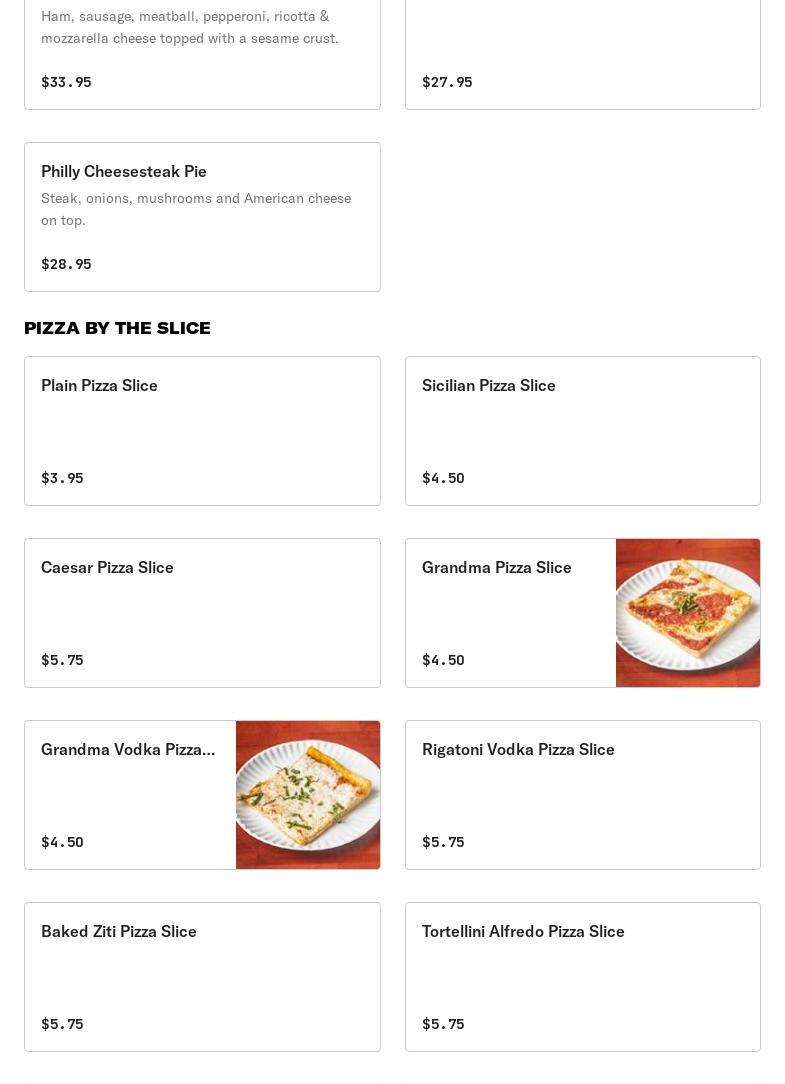Click the $33.95 price
Image resolution: width=785 pixels, height=1084 pixels.
pyautogui.click(x=66, y=82)
